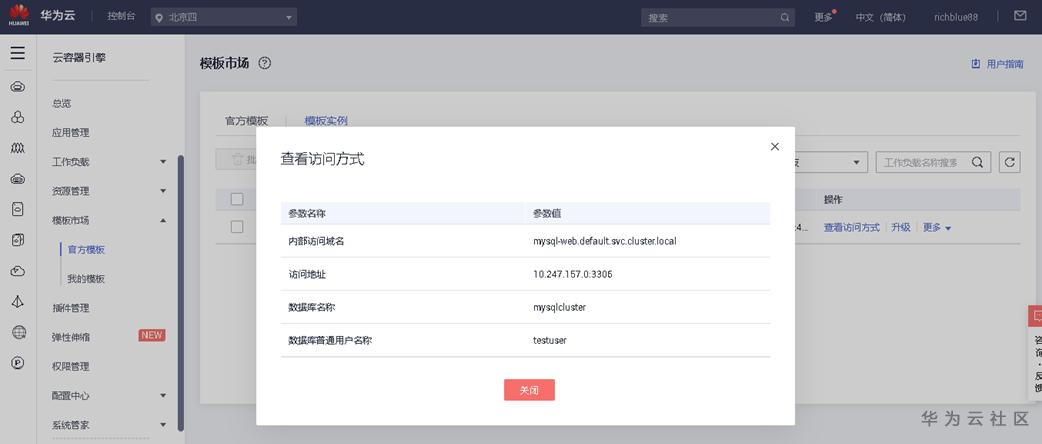Click the help question mark beside 模板市场
The height and width of the screenshot is (444, 1042).
click(264, 63)
